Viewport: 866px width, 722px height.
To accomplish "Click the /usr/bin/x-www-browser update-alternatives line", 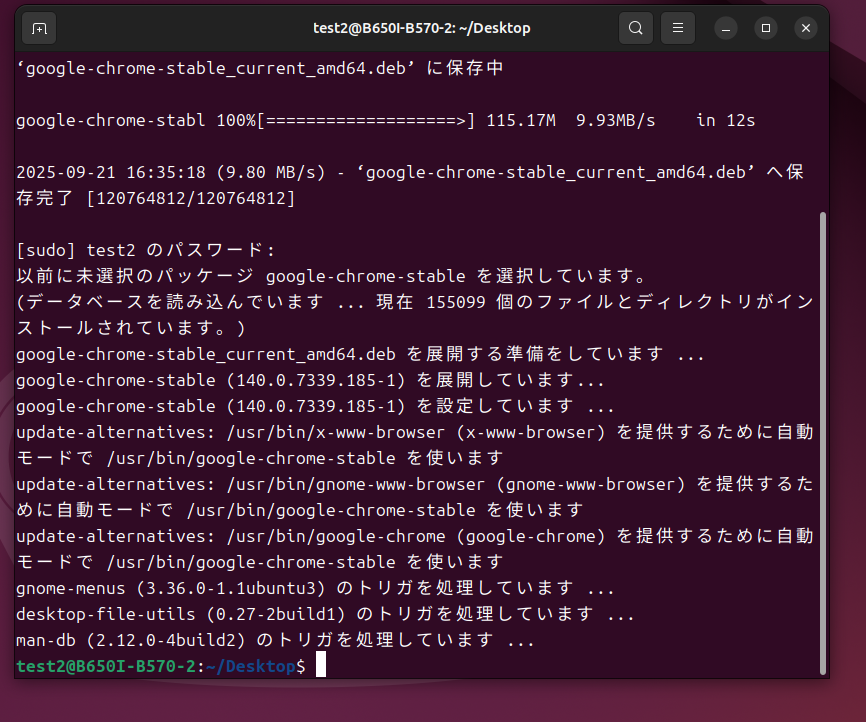I will tap(415, 445).
